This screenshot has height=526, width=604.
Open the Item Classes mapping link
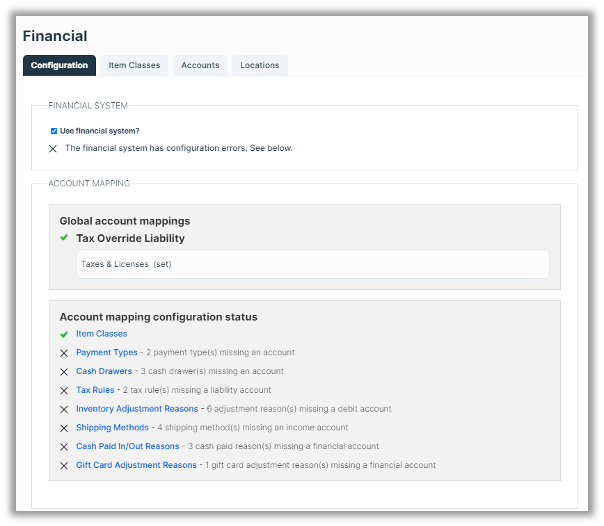click(x=101, y=333)
